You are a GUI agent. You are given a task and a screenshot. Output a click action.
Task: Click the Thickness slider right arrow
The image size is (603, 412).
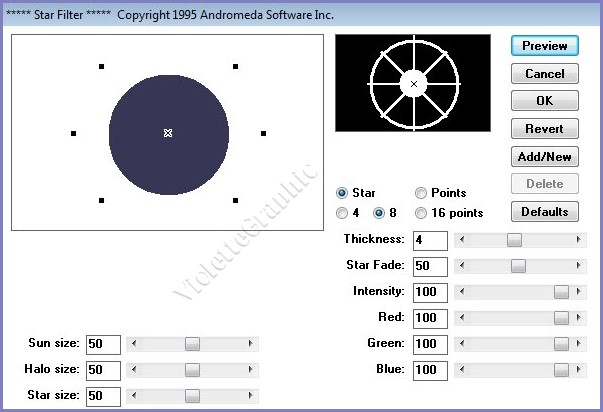click(x=579, y=240)
